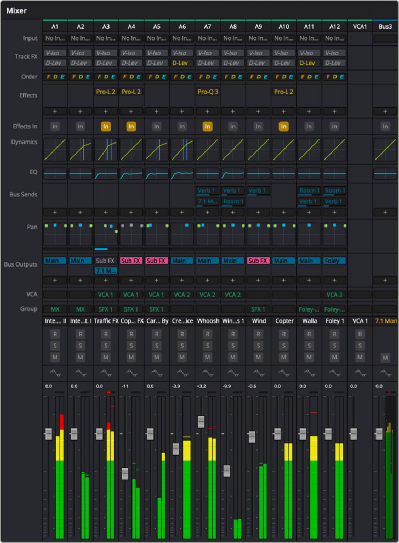Mute the Bus3 7.1 Mon strip
Image resolution: width=399 pixels, height=543 pixels.
tap(385, 357)
